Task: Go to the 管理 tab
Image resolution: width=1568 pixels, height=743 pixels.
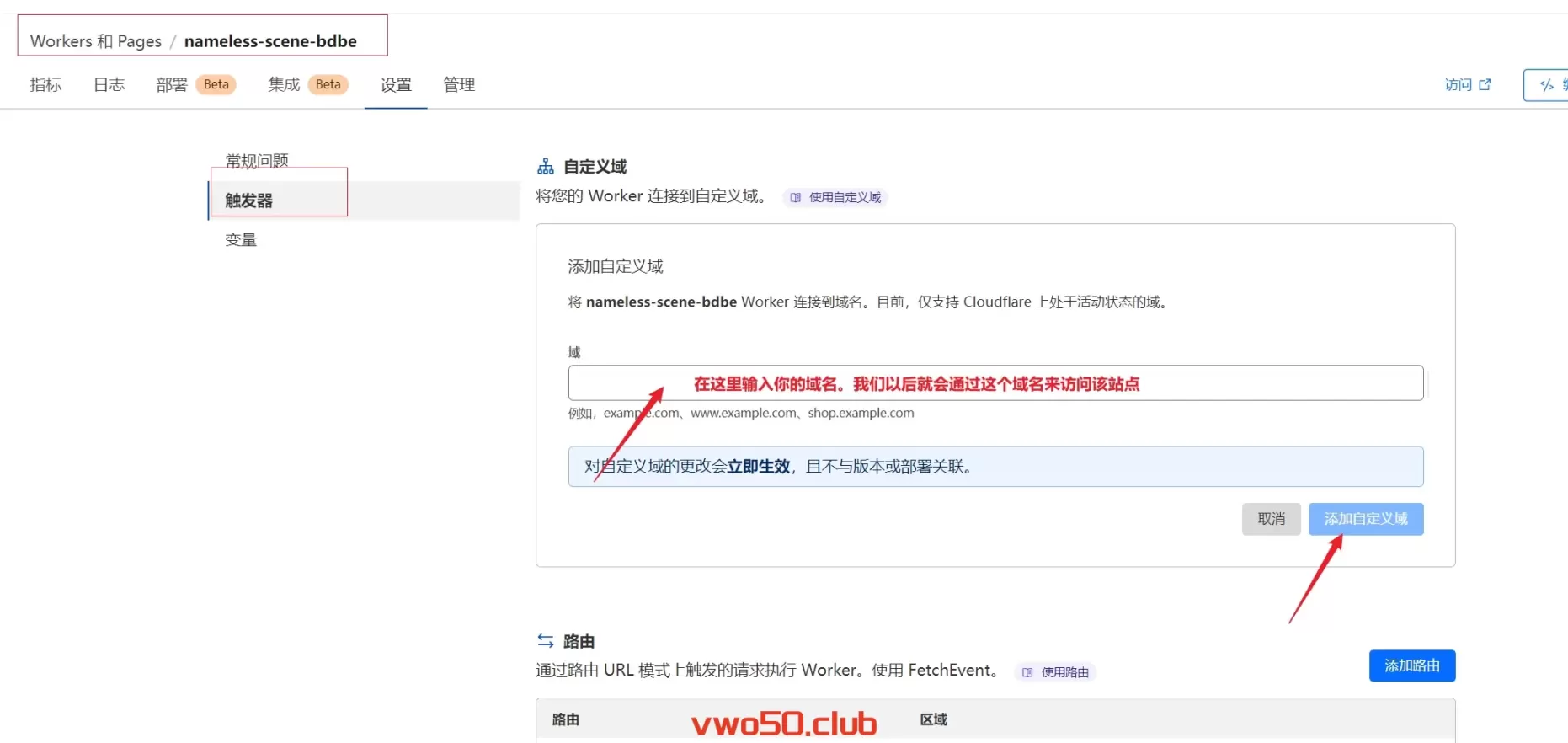Action: pos(459,84)
